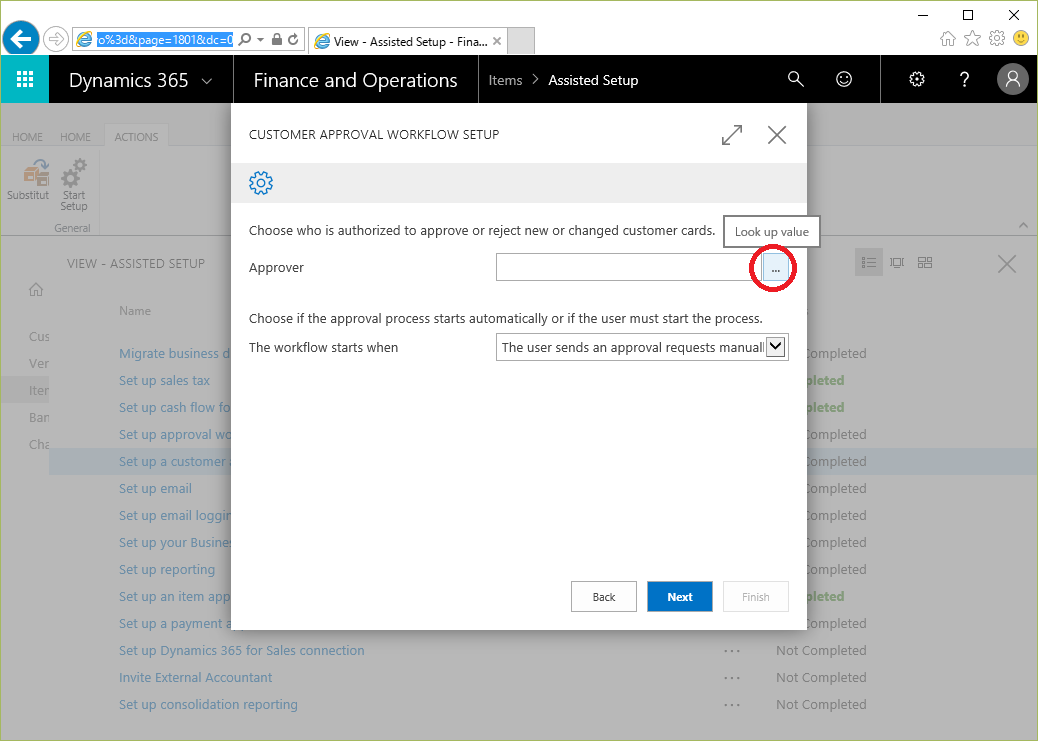
Task: Open the first HOME ribbon tab
Action: (27, 136)
